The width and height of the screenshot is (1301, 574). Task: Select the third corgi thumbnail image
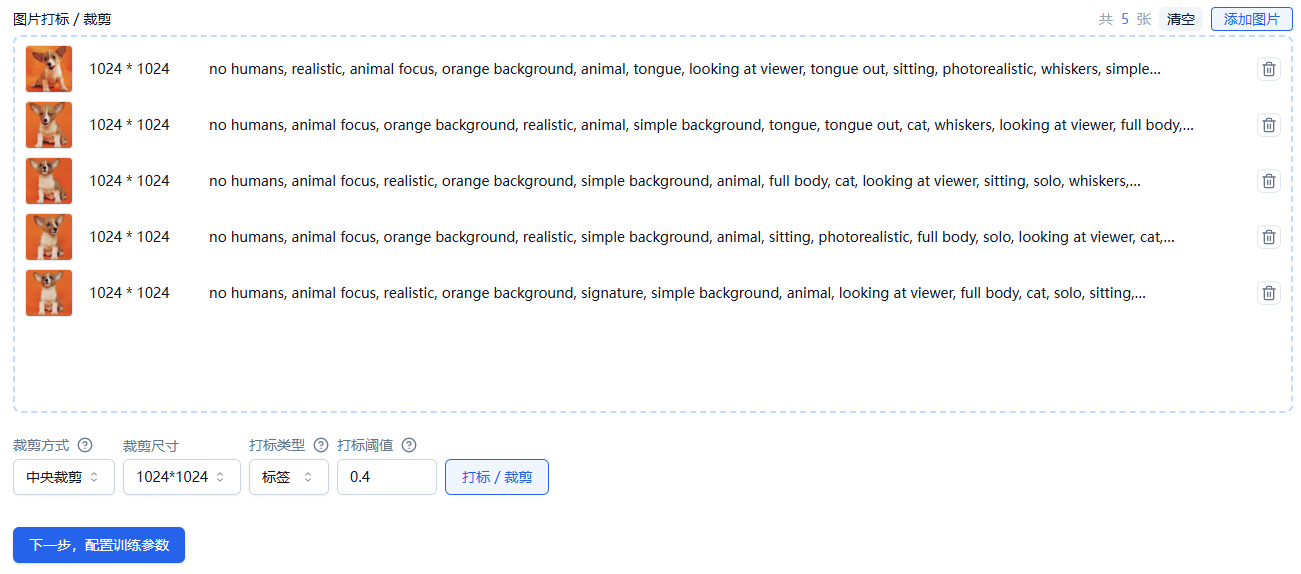[x=49, y=181]
